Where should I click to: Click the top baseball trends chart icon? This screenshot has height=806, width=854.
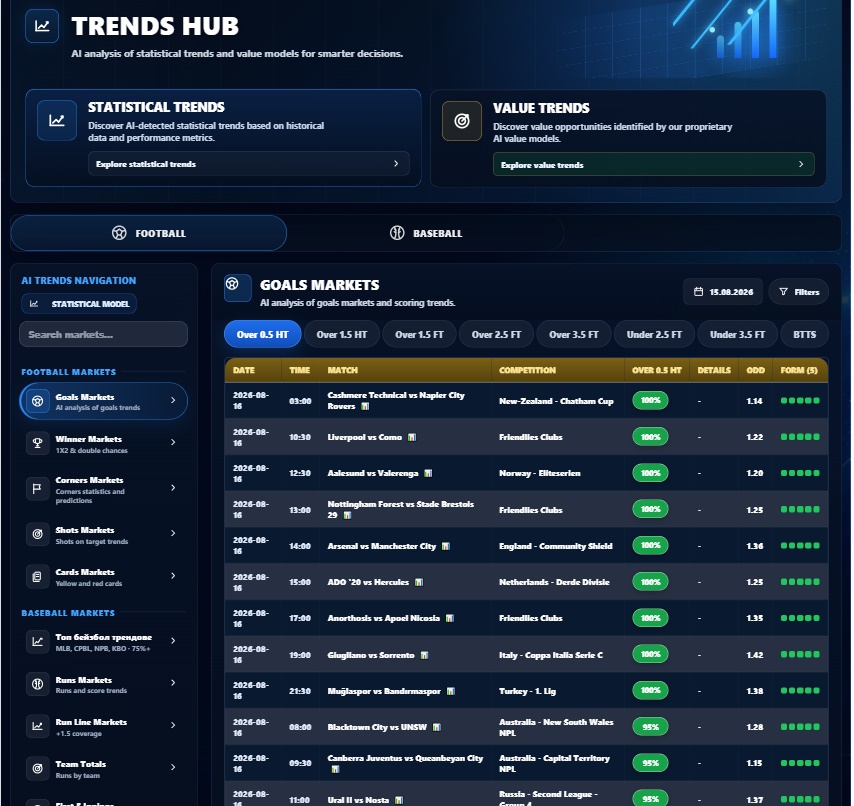pyautogui.click(x=38, y=642)
